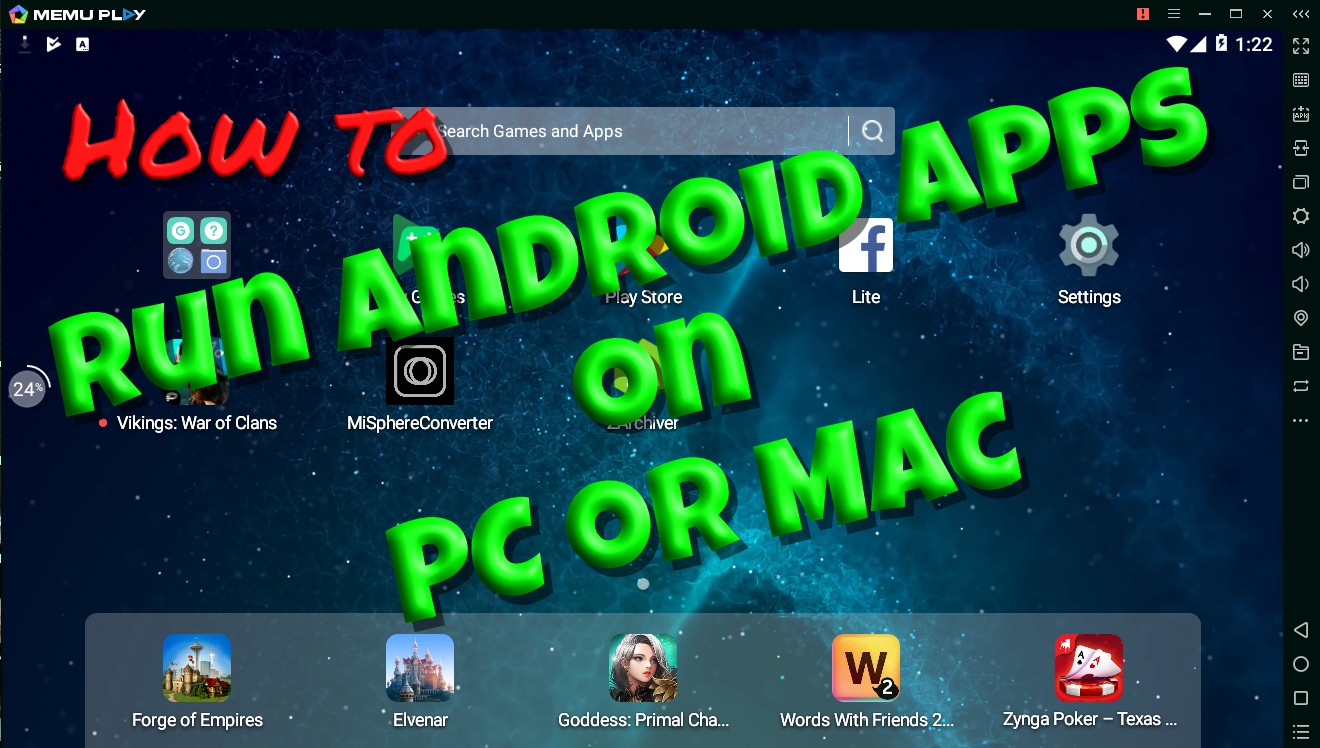Toggle fullscreen mode from the sidebar
The image size is (1320, 748).
click(1300, 46)
